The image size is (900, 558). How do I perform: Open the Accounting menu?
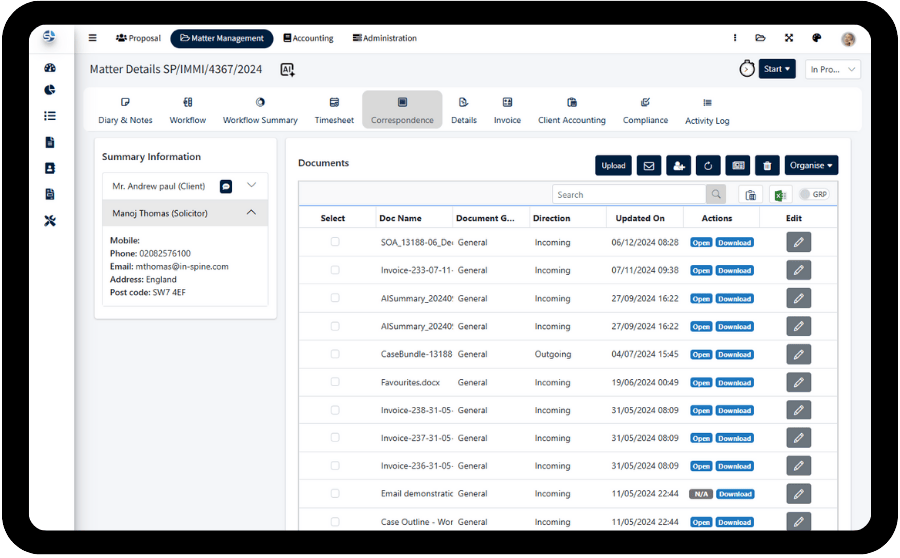pyautogui.click(x=308, y=38)
